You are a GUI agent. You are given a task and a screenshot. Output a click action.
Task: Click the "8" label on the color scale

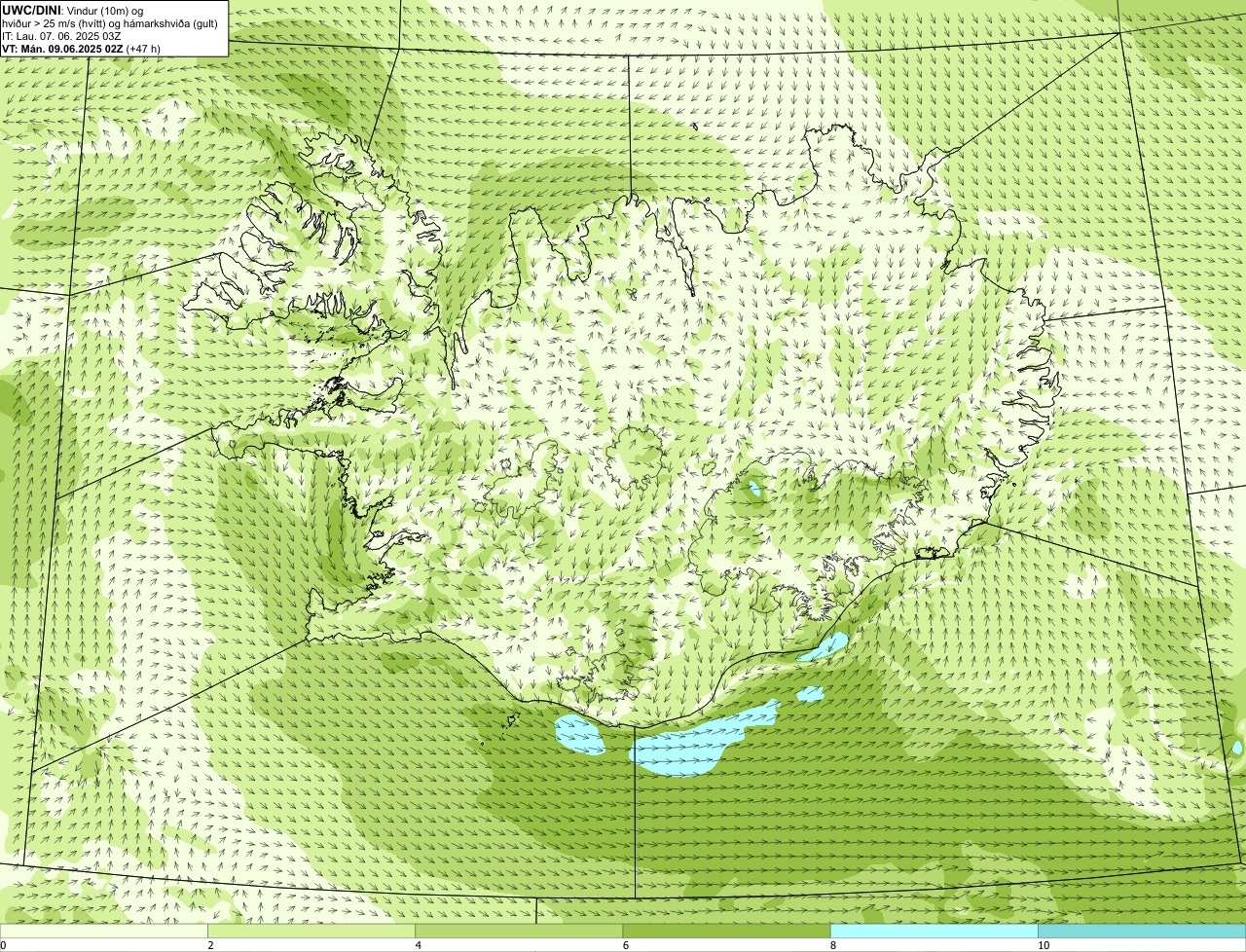[x=832, y=945]
